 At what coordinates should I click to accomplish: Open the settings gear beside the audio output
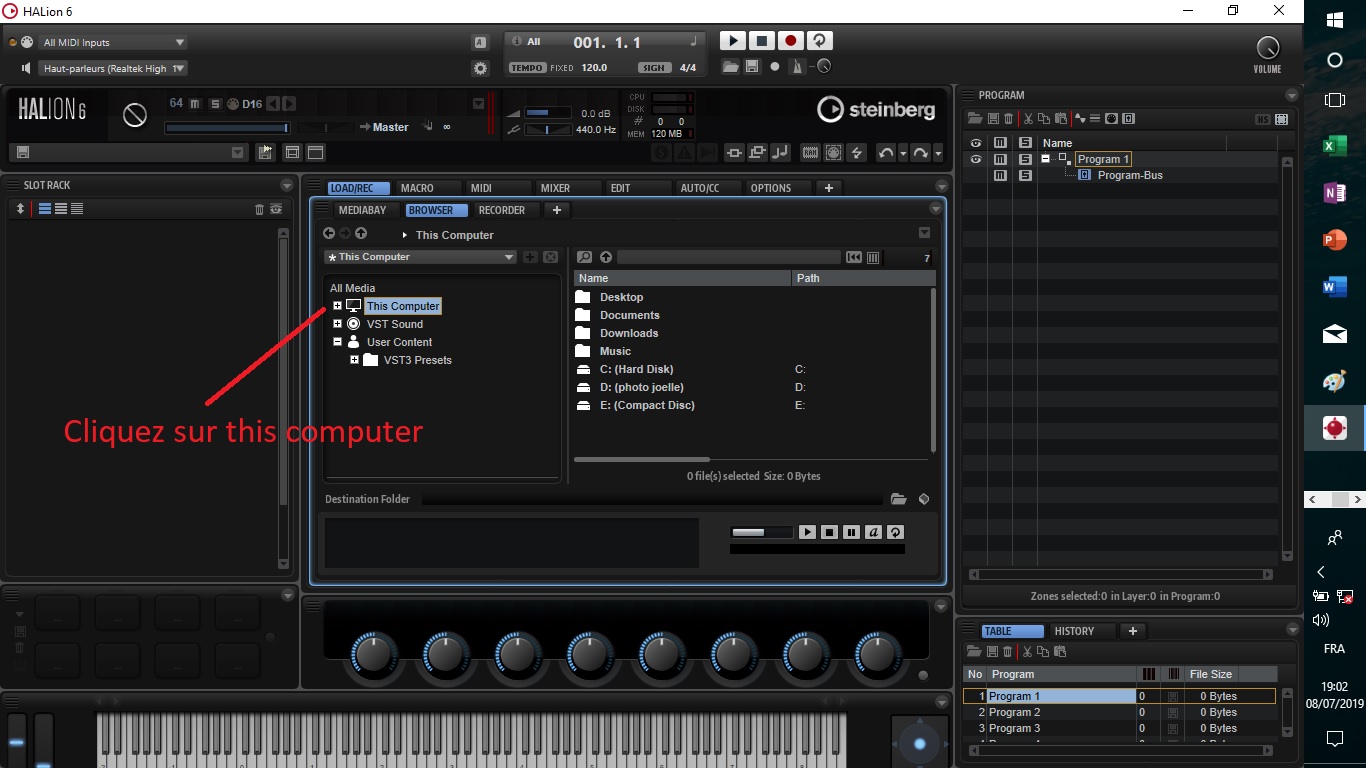pos(480,68)
